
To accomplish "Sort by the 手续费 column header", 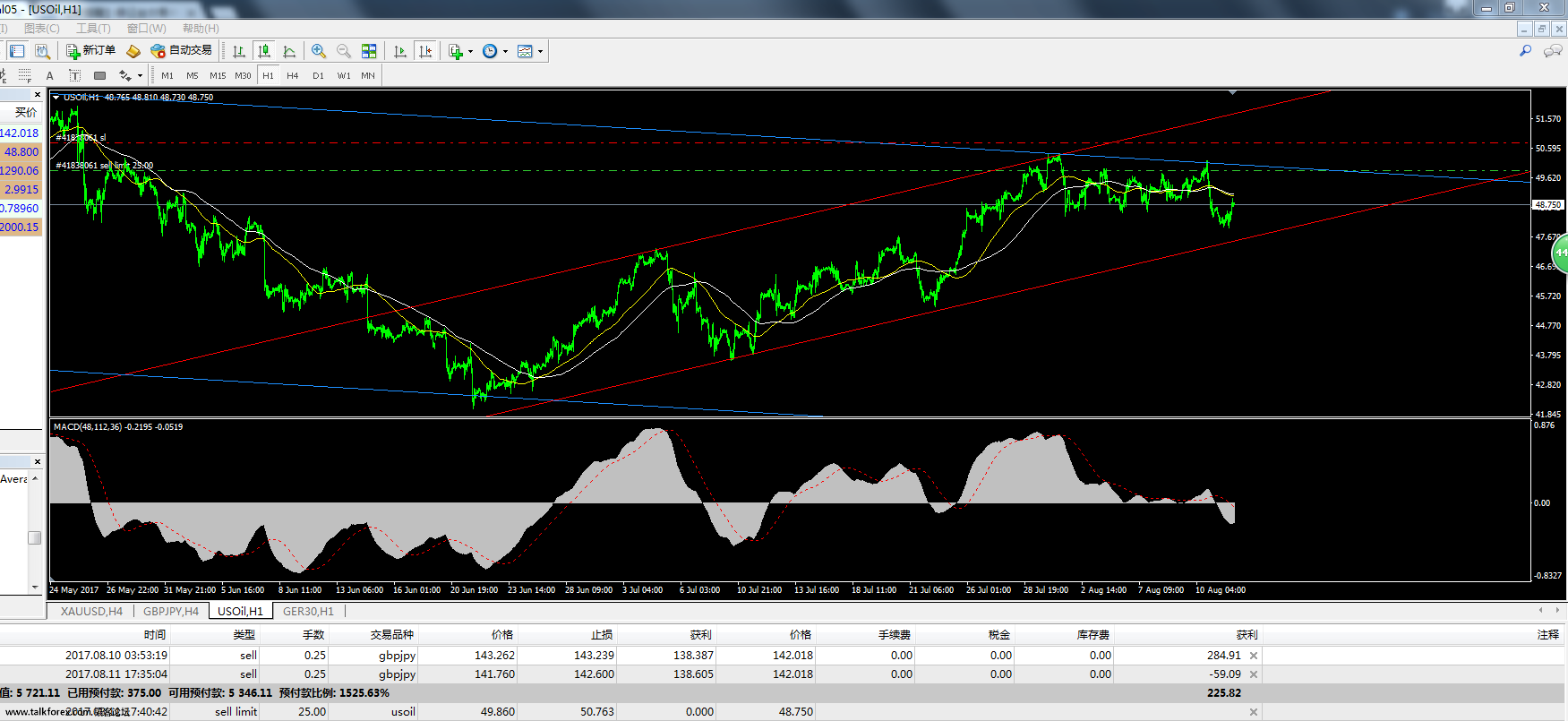I will pyautogui.click(x=894, y=635).
